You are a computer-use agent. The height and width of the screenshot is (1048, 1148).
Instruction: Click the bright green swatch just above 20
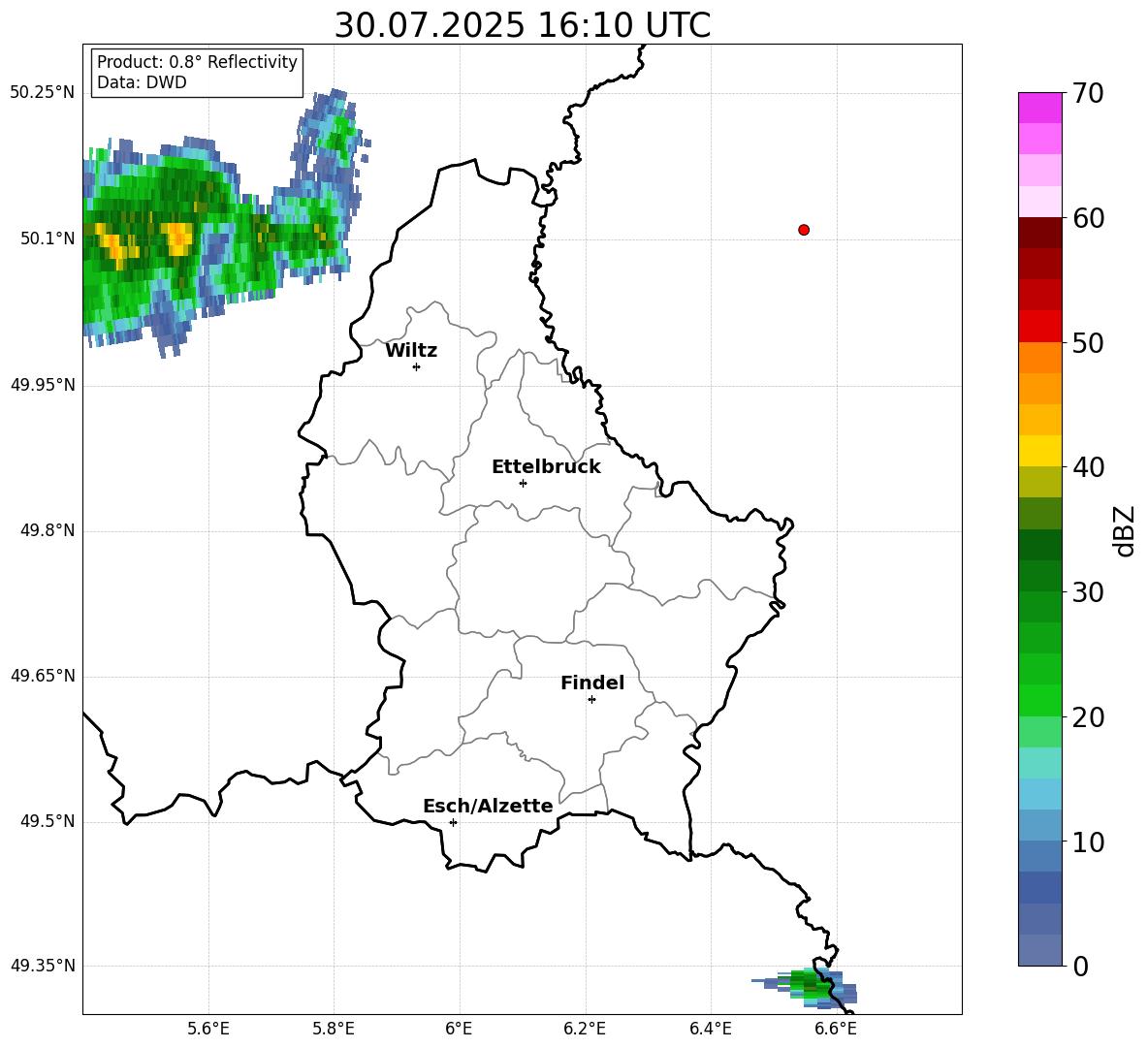pyautogui.click(x=1039, y=700)
